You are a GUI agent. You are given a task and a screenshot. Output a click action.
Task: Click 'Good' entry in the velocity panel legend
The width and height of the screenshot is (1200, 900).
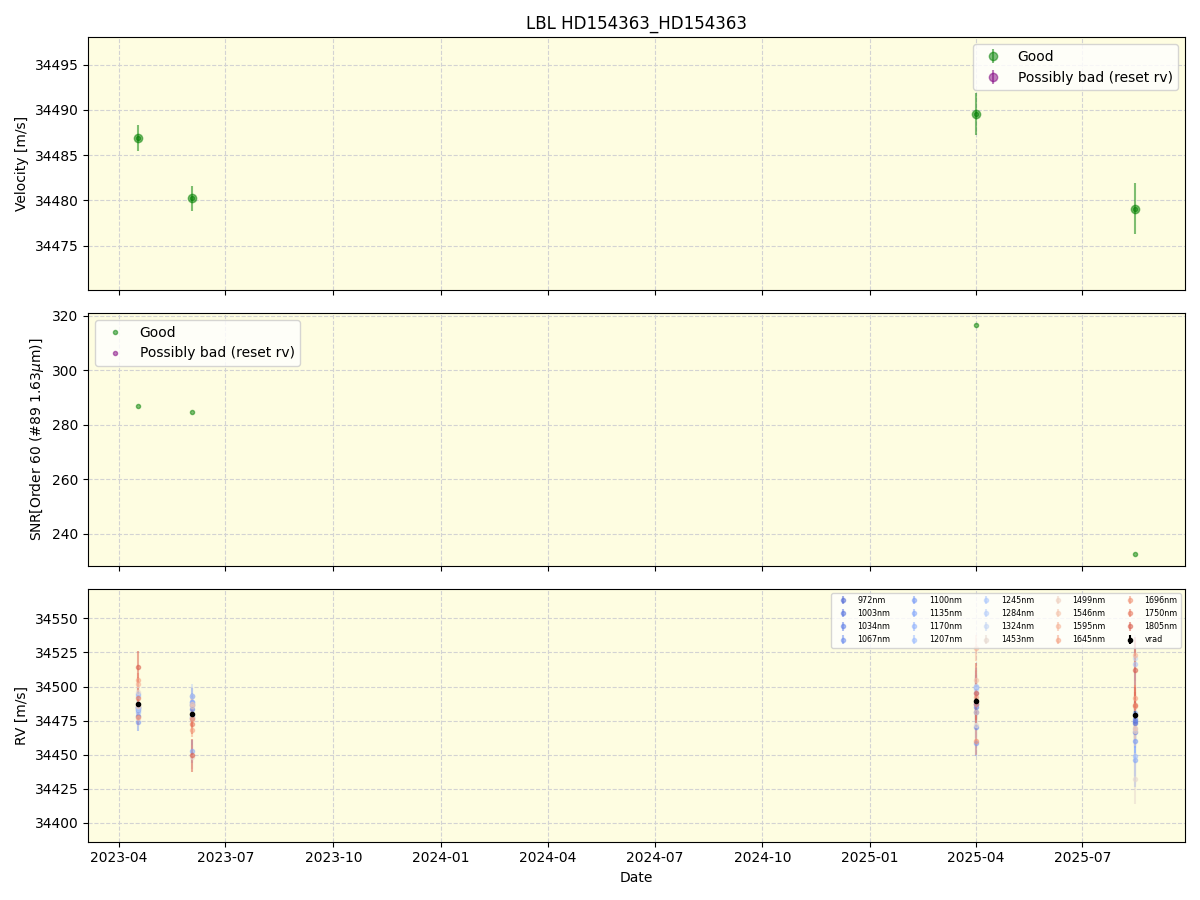1035,57
